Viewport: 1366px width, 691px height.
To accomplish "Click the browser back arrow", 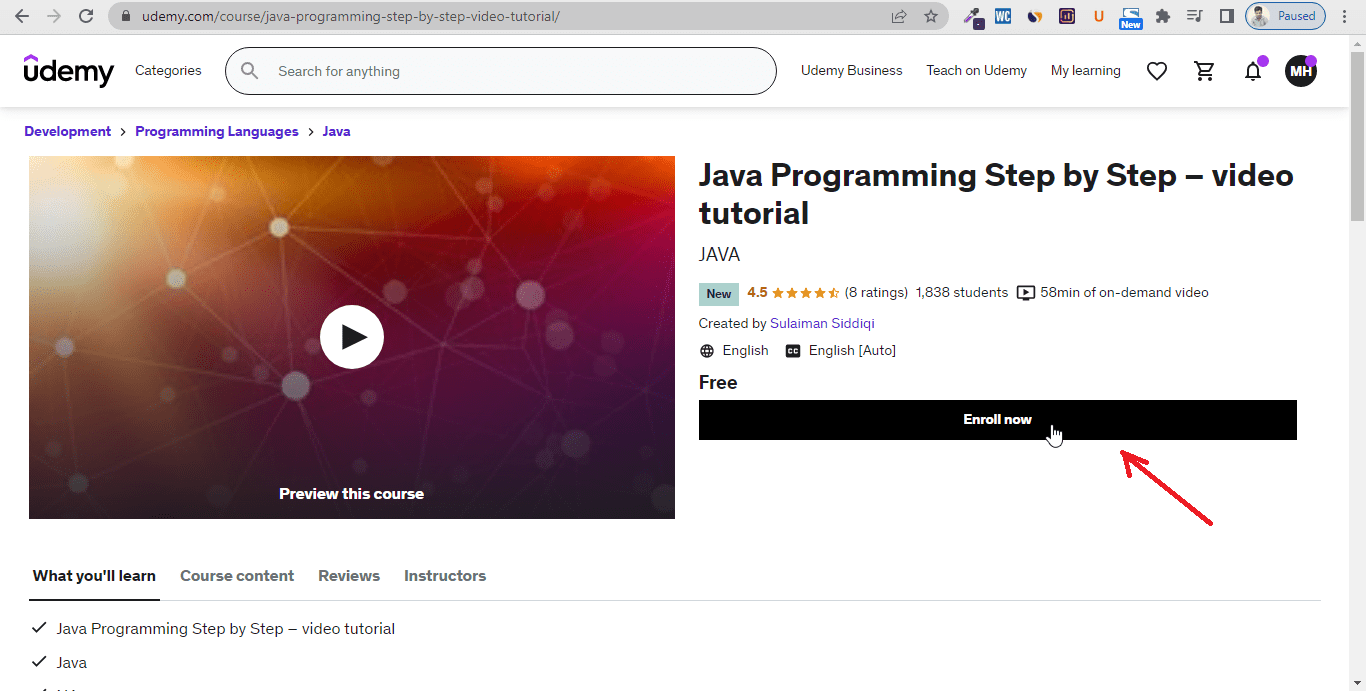I will click(x=22, y=16).
